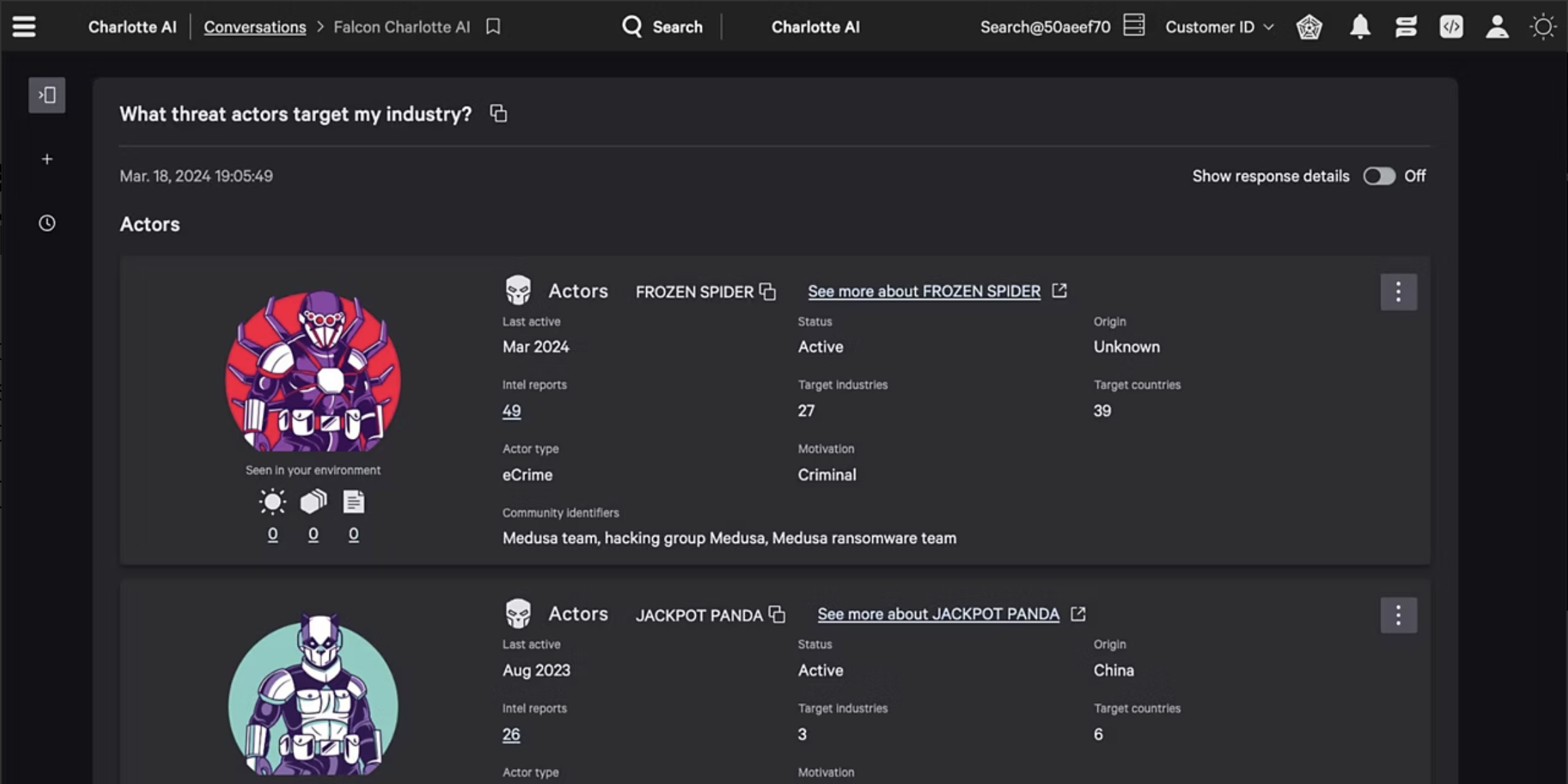Click FROZEN SPIDER detections sun icon
1568x784 pixels.
[272, 502]
